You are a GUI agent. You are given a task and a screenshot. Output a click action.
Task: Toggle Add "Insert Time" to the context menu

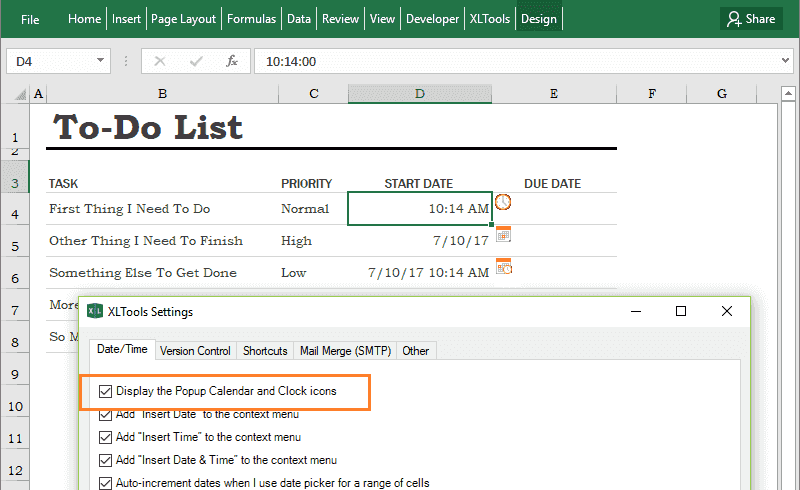tap(105, 437)
